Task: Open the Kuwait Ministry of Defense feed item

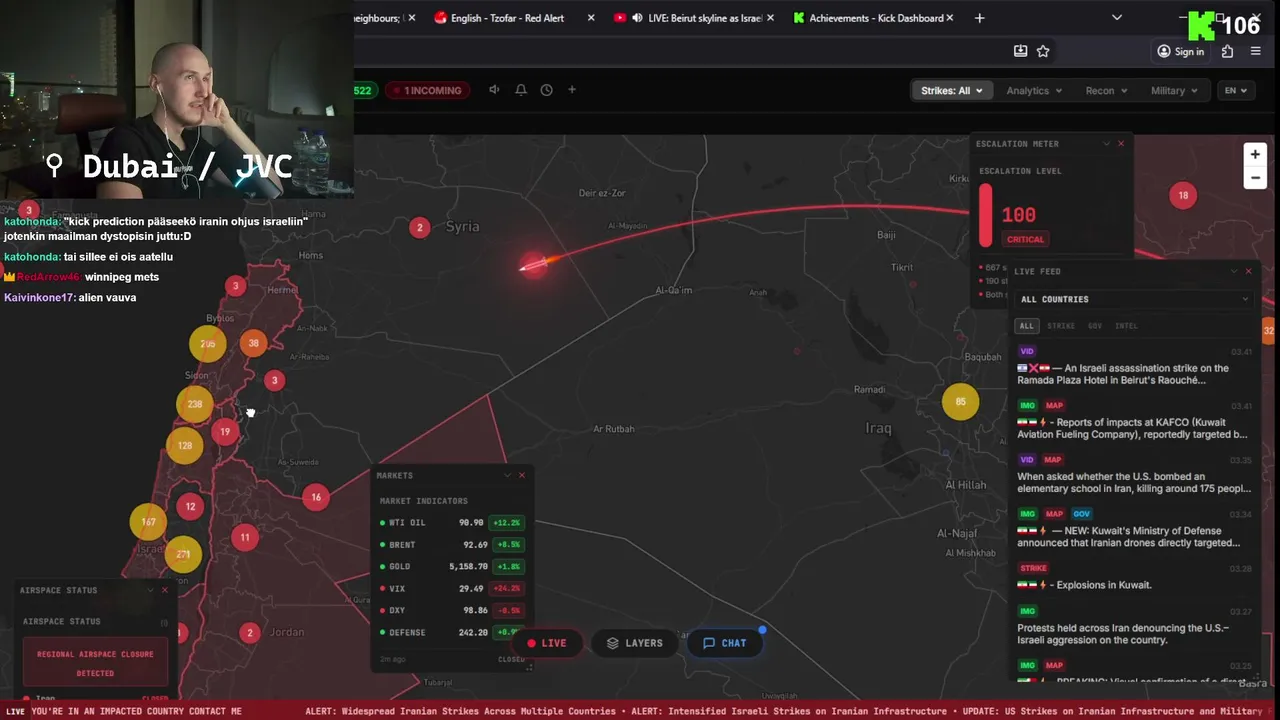Action: point(1134,529)
